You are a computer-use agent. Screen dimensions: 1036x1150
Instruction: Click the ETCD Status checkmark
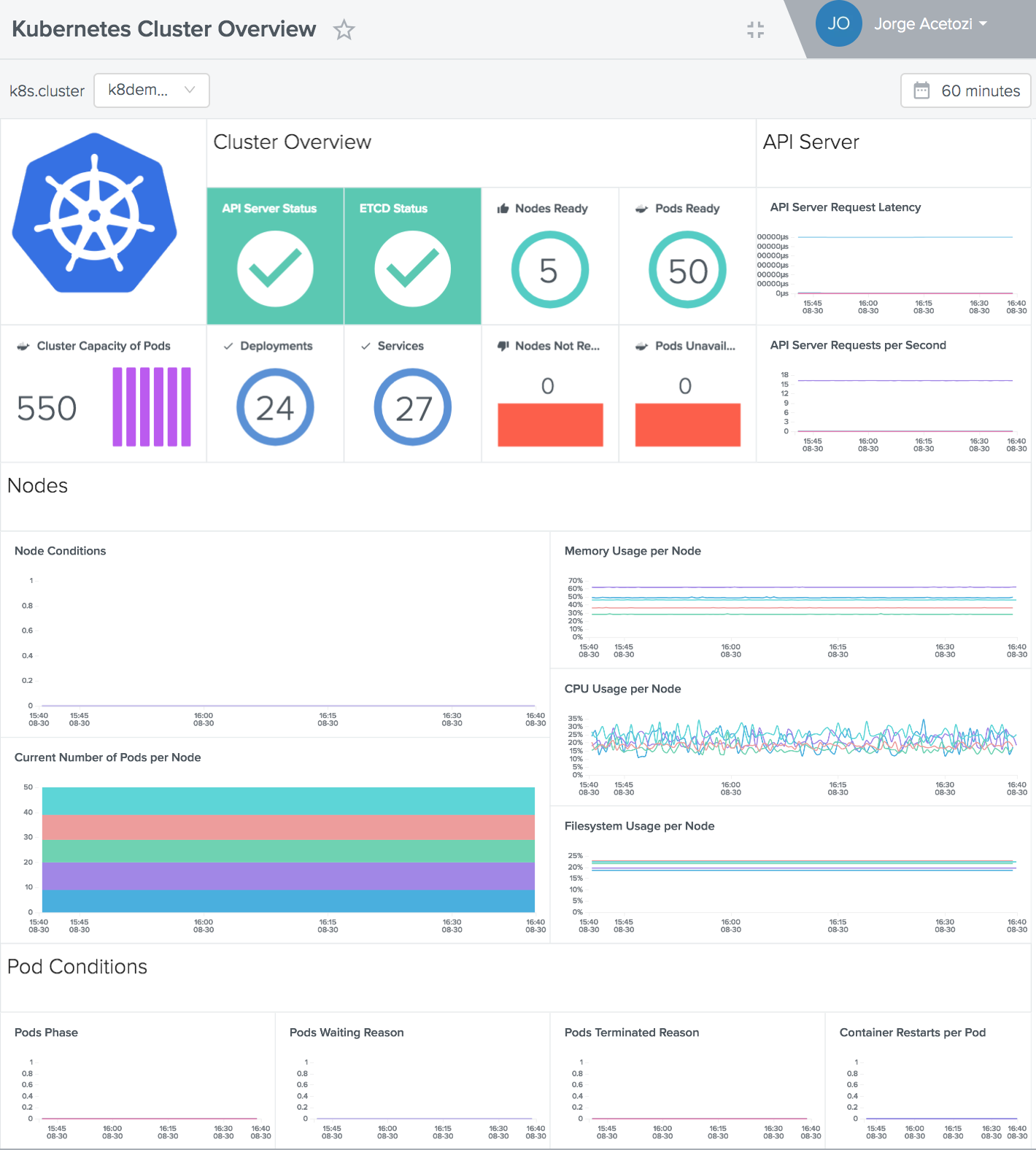pyautogui.click(x=412, y=269)
